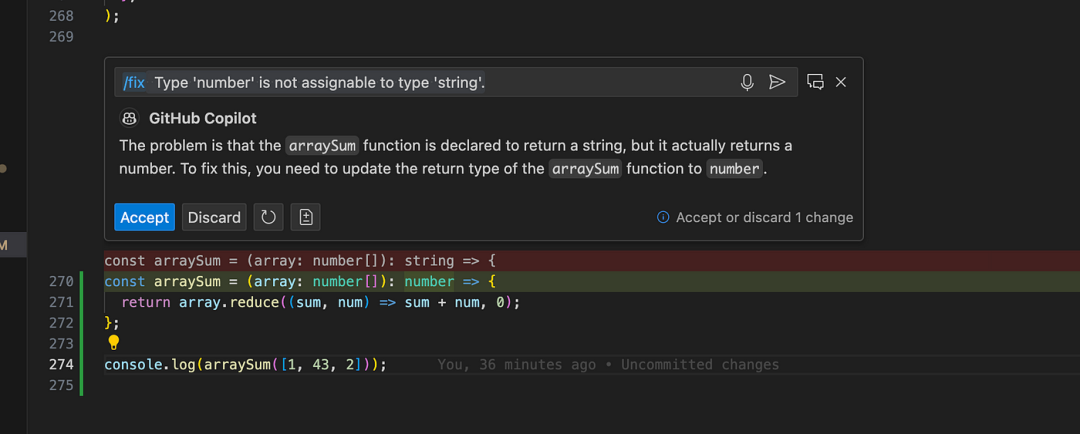1080x434 pixels.
Task: Focus the /fix prompt input field
Action: click(x=440, y=82)
